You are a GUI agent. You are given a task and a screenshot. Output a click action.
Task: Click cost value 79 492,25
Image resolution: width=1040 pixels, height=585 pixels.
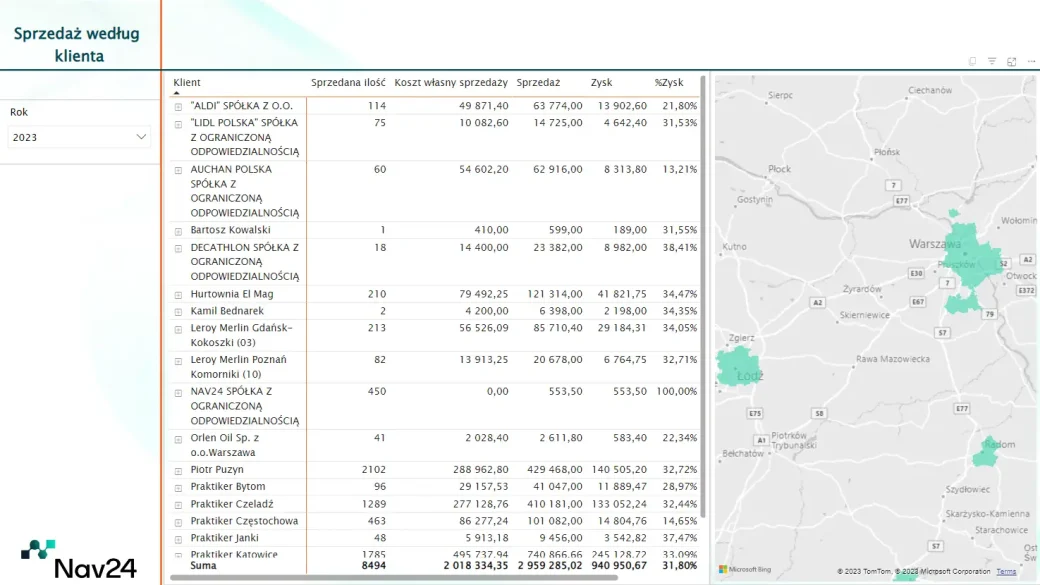pyautogui.click(x=484, y=294)
